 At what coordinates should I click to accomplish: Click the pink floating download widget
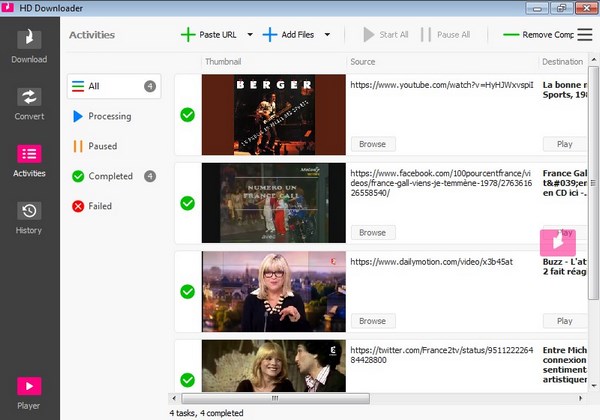coord(558,243)
